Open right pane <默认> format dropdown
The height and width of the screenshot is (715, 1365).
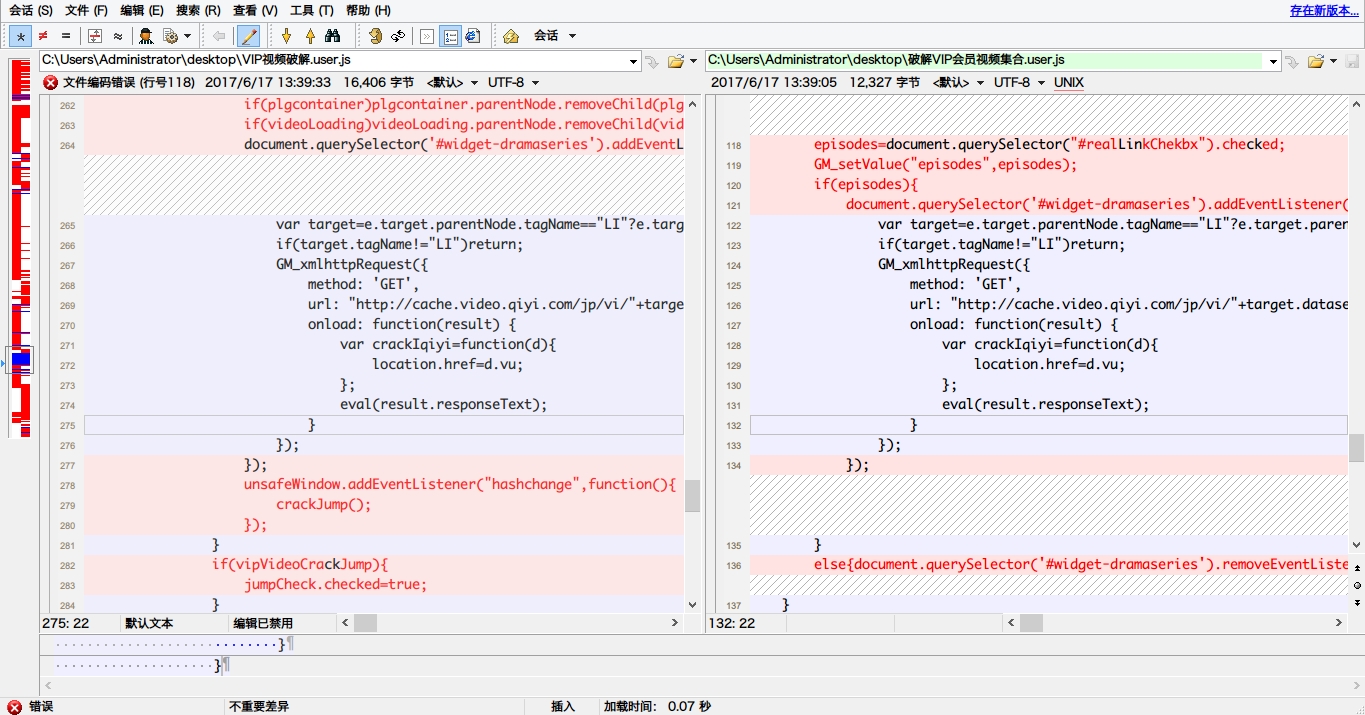(x=958, y=82)
